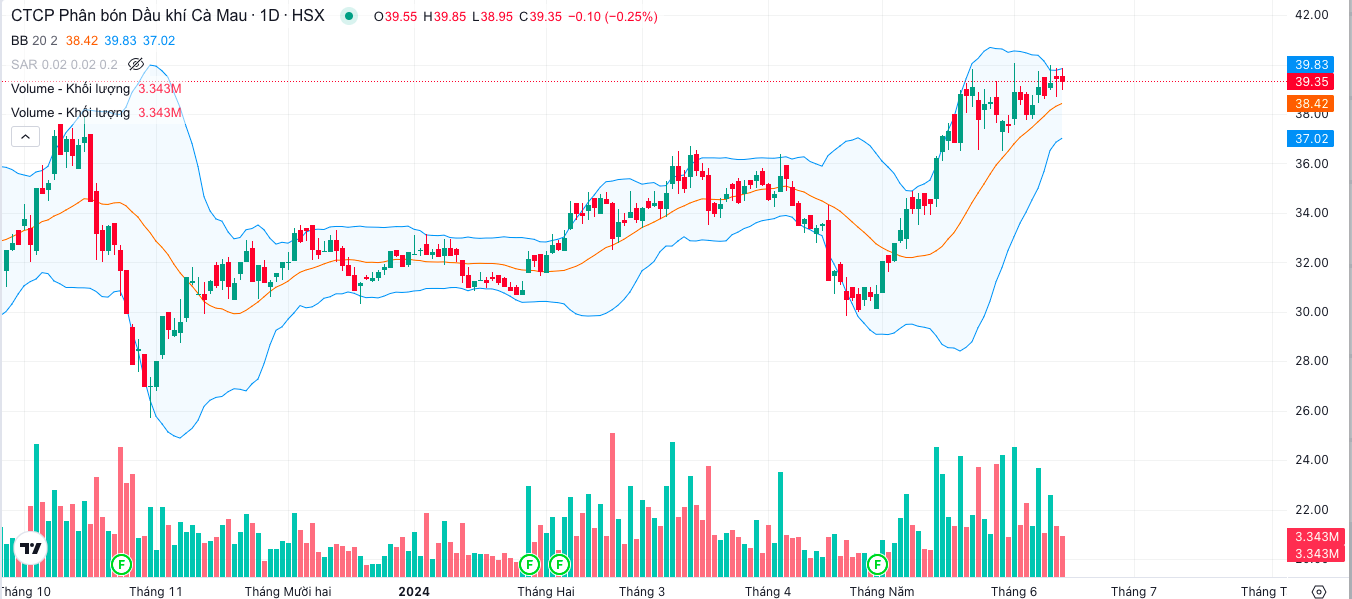This screenshot has height=599, width=1352.
Task: Open the F event marker near Tháng 11
Action: click(122, 564)
